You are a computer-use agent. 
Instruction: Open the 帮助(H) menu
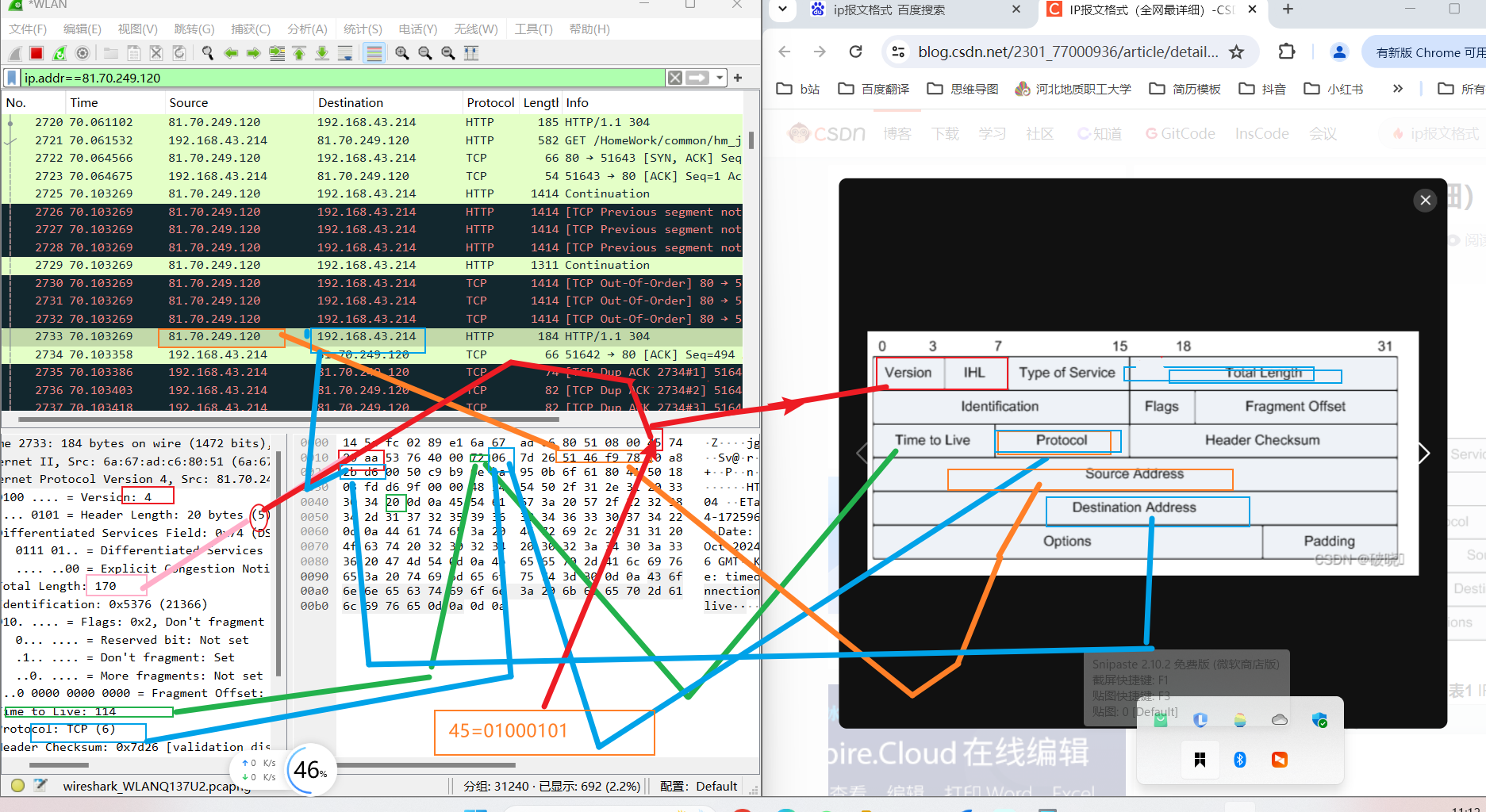[589, 29]
